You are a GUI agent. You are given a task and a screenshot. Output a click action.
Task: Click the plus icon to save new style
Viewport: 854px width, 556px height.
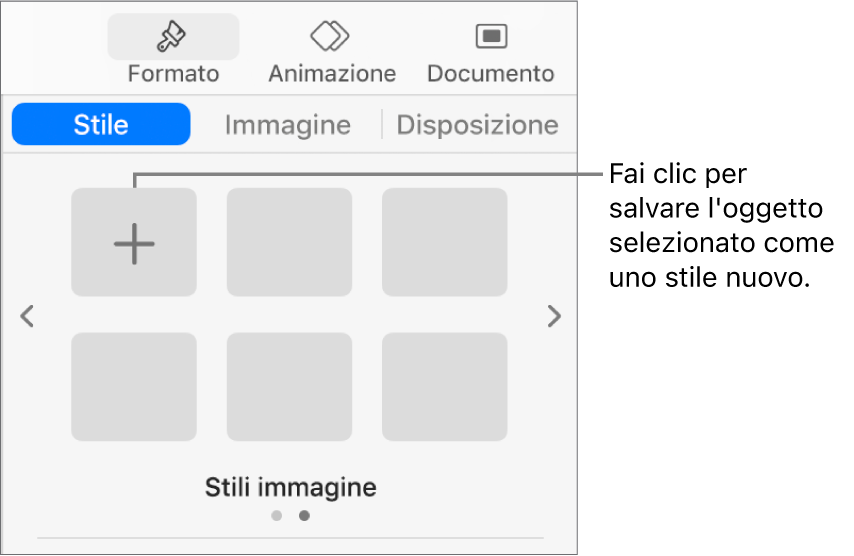(x=134, y=243)
